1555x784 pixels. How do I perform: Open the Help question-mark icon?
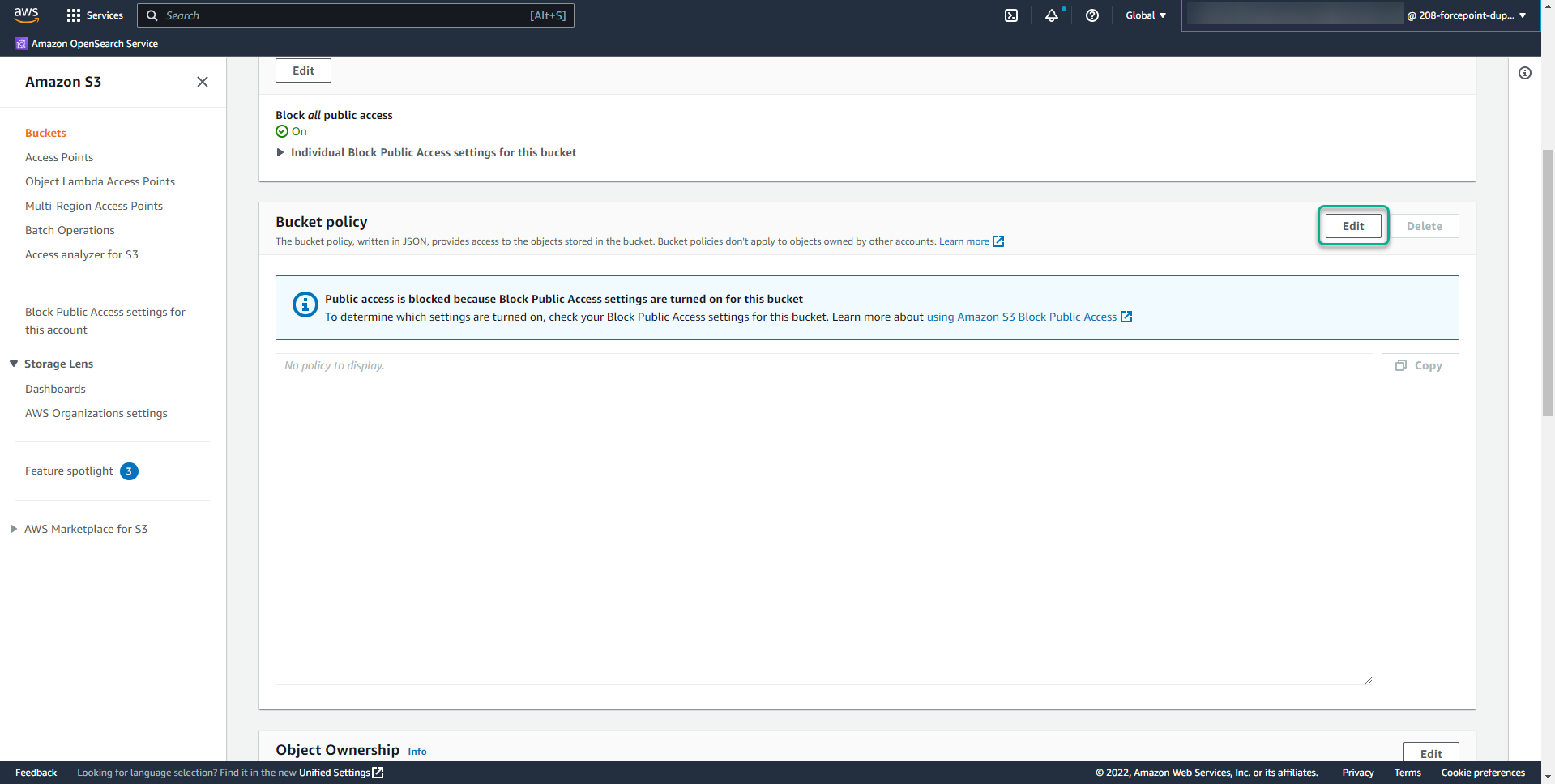point(1091,15)
